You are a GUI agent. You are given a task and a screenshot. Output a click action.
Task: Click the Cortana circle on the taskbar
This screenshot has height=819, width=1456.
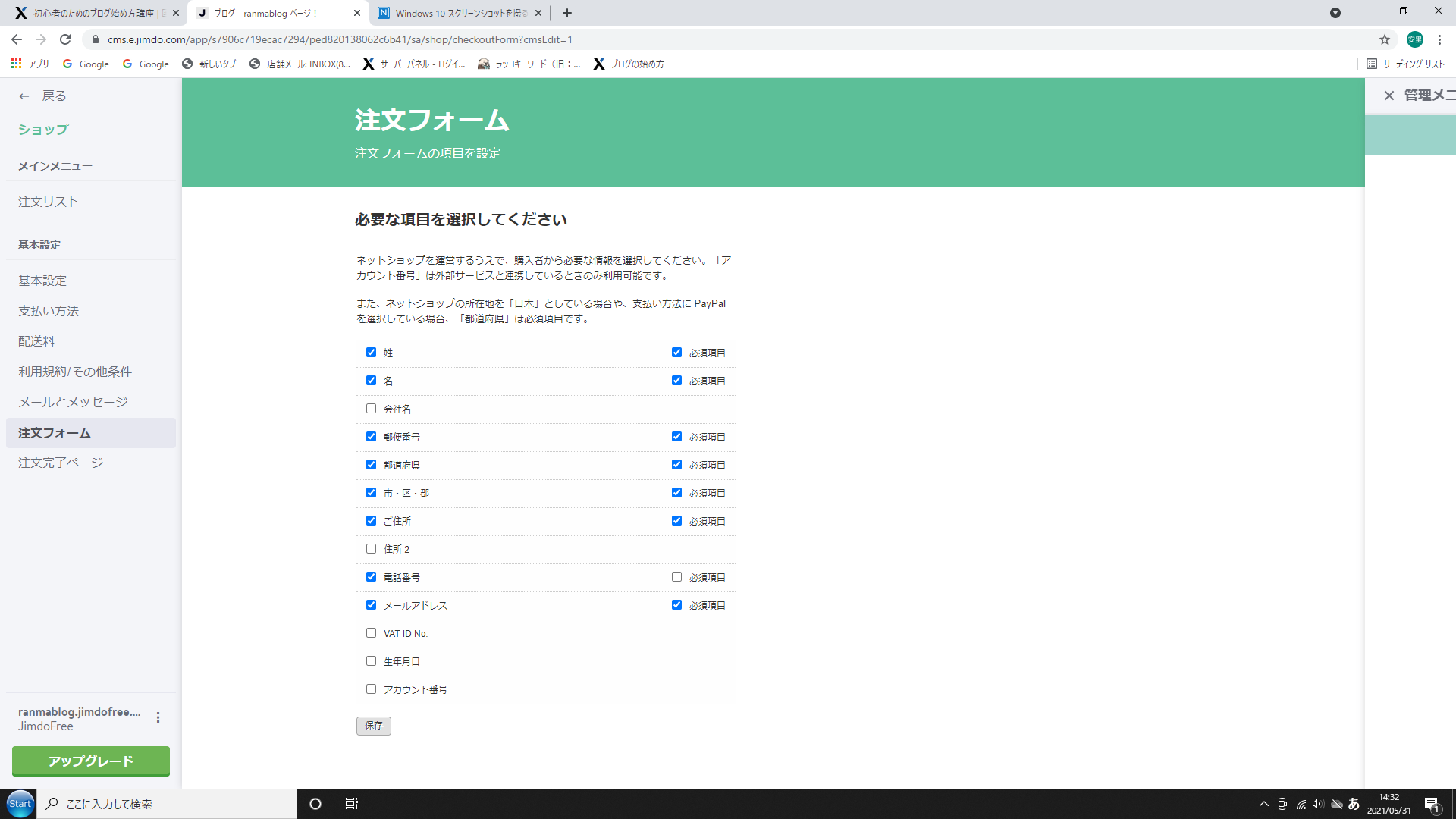click(315, 804)
